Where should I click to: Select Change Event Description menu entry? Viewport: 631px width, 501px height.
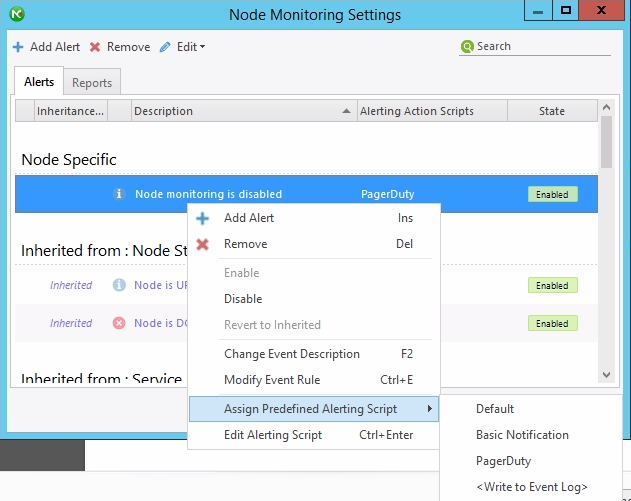coord(314,354)
